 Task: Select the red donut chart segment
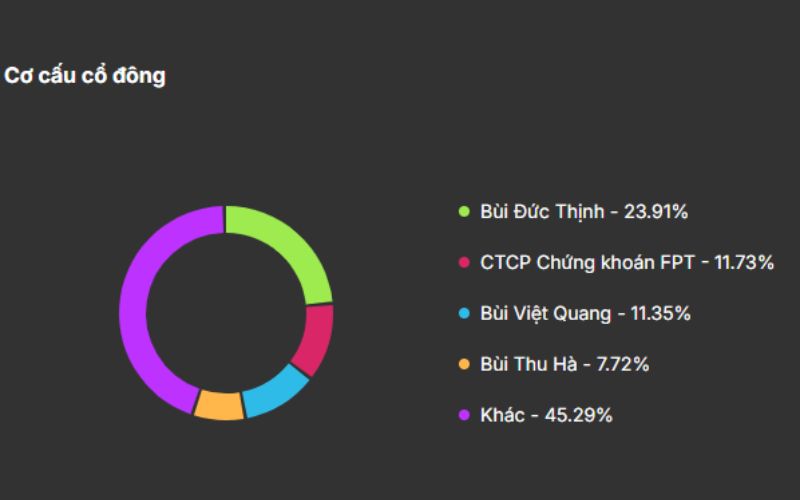[x=318, y=340]
